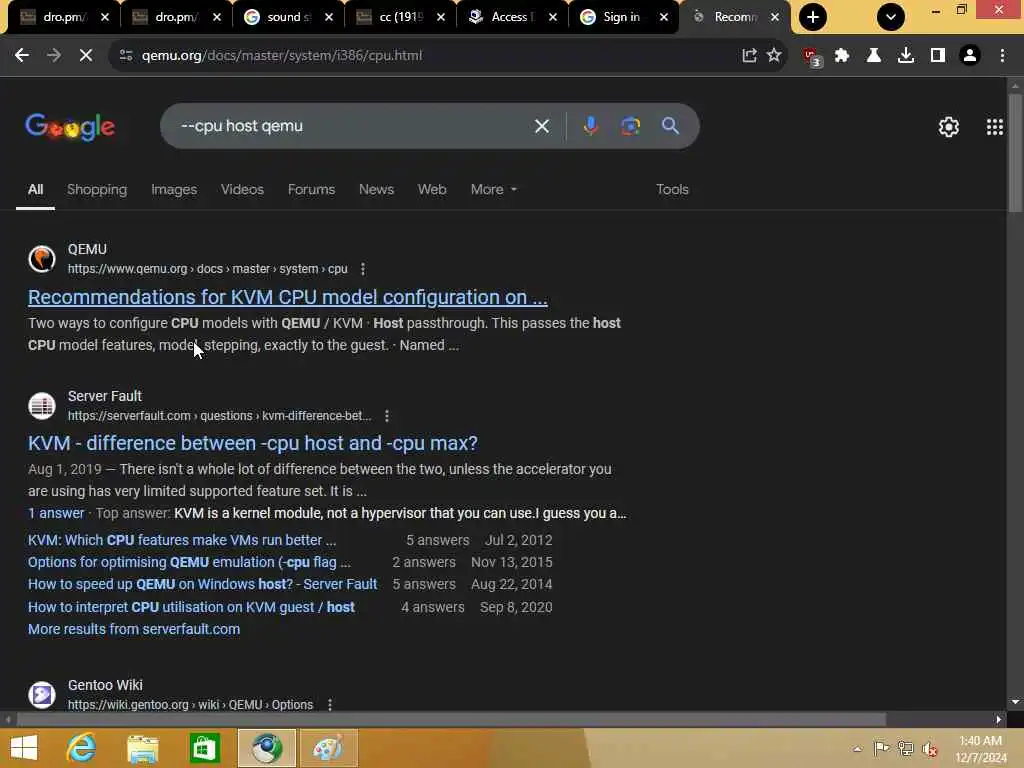This screenshot has height=768, width=1024.
Task: Open Chrome three-dot menu
Action: tap(1002, 56)
